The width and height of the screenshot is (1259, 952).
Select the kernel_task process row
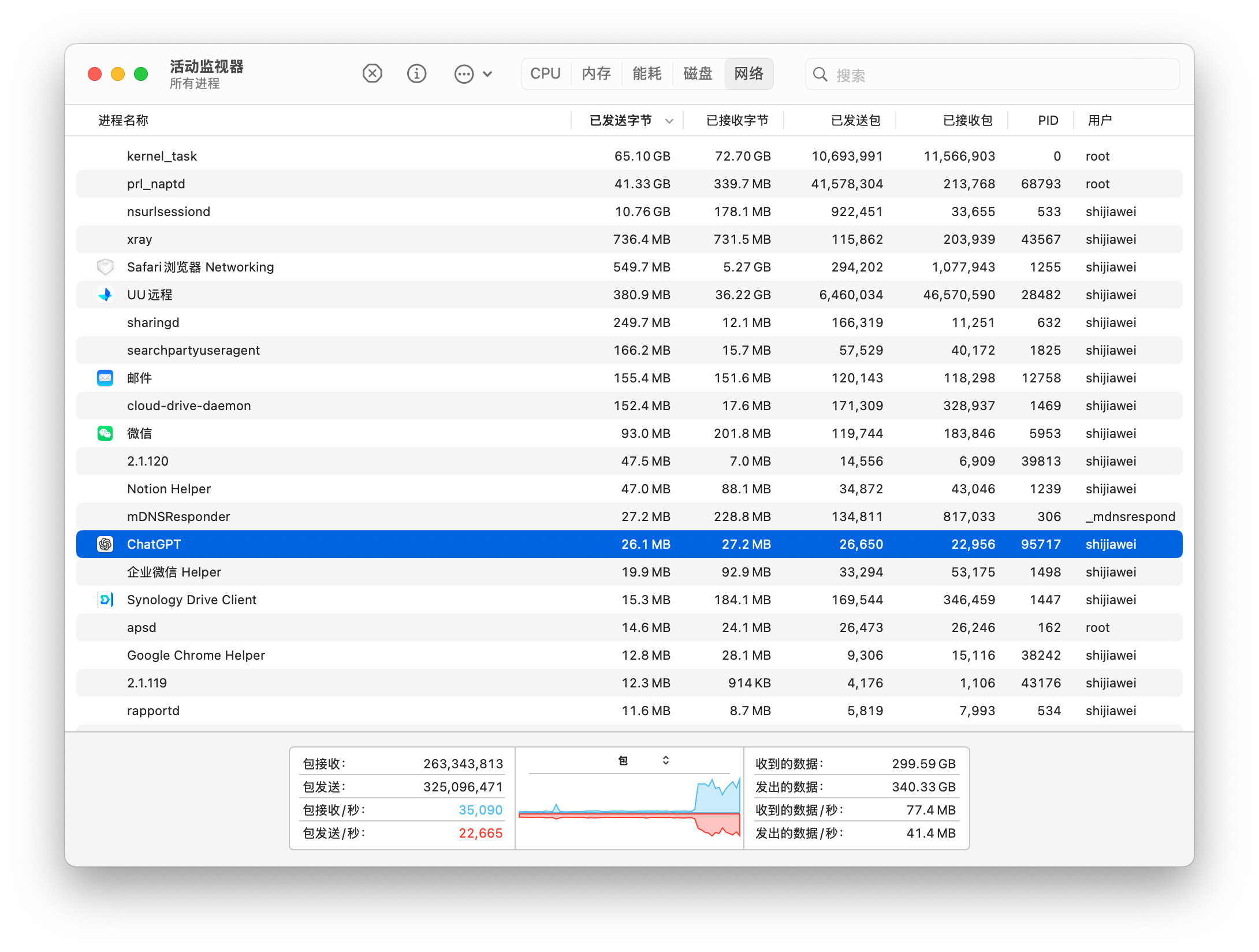point(629,156)
